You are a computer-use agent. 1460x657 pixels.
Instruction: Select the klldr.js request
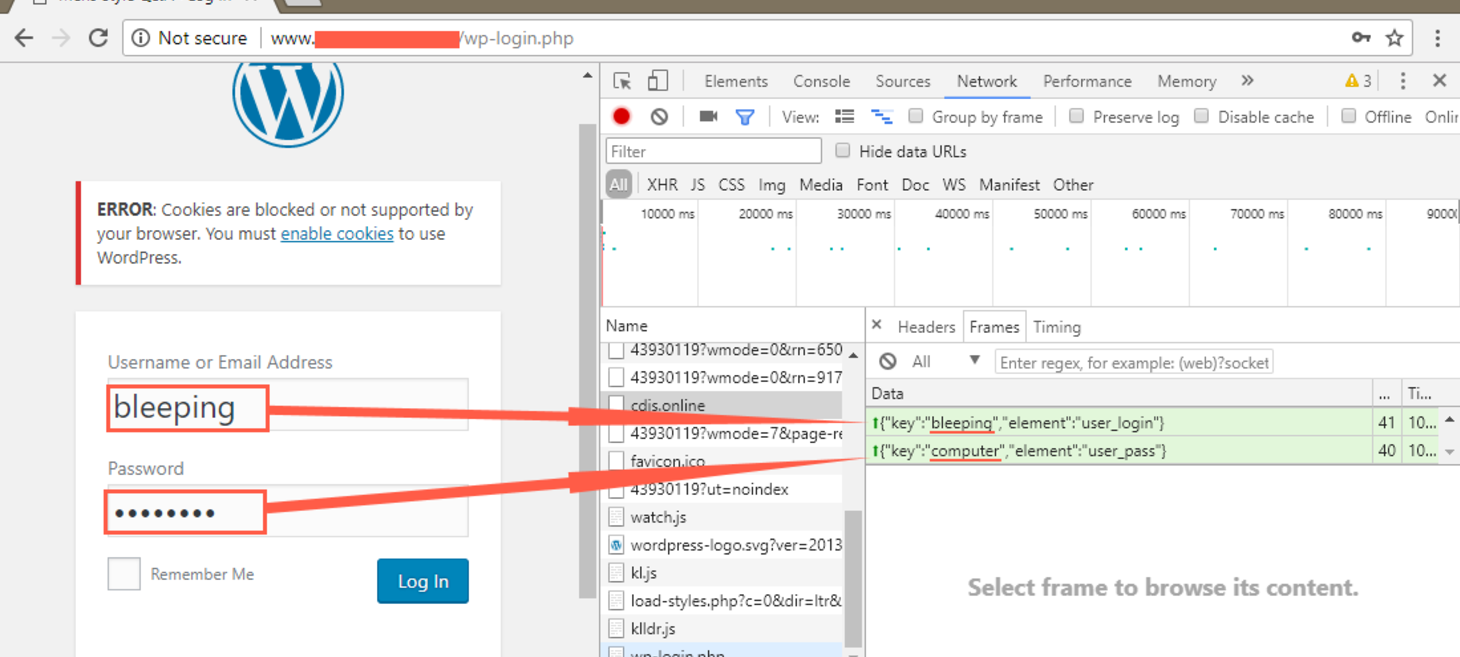[x=722, y=629]
